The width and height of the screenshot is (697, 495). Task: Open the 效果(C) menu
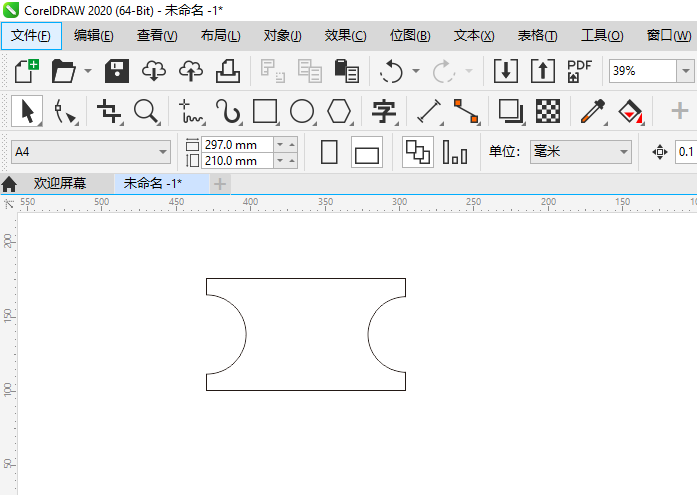coord(345,35)
